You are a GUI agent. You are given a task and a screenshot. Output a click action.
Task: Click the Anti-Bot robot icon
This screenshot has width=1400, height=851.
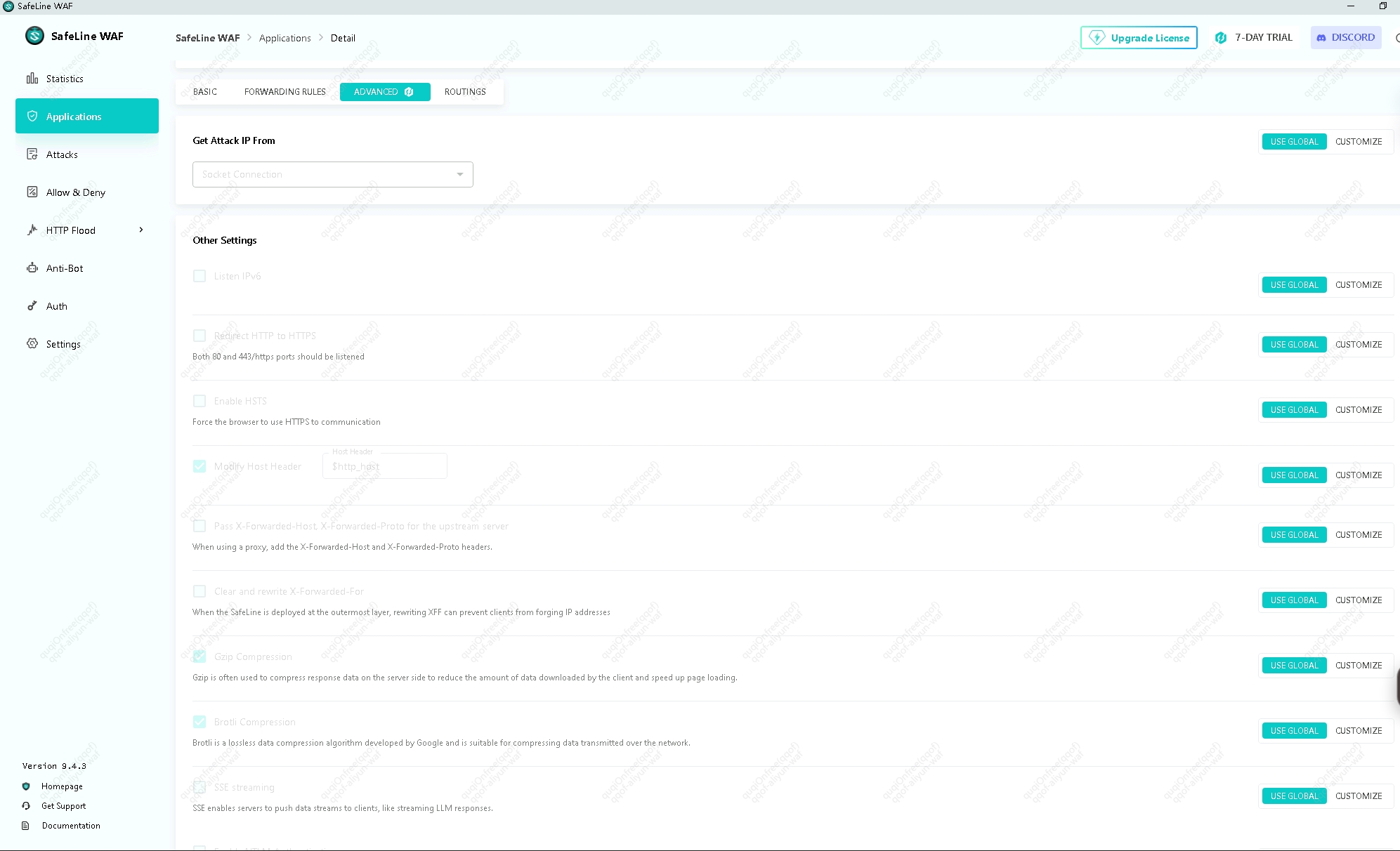(32, 268)
